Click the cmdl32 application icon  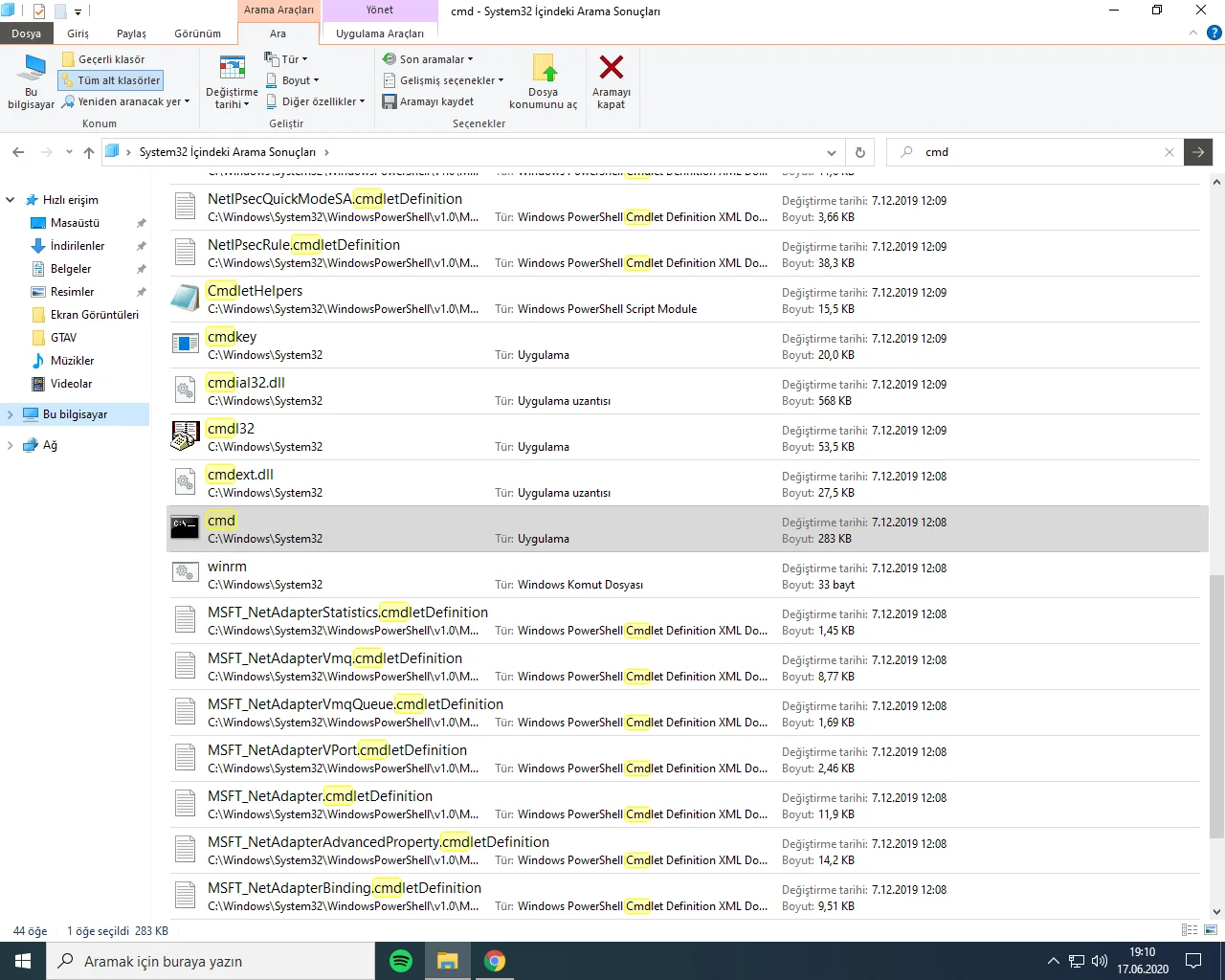(185, 435)
